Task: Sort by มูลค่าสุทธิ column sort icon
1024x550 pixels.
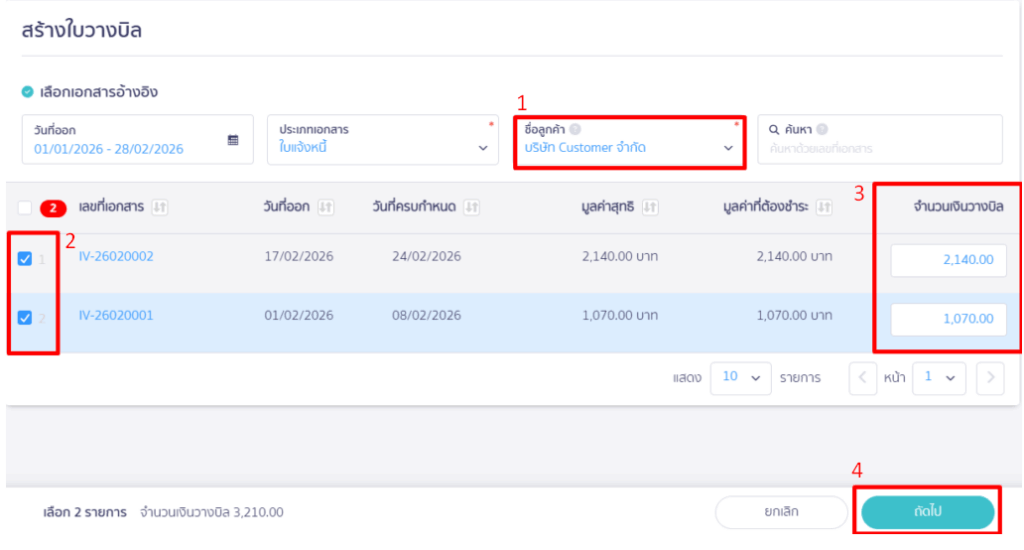Action: point(650,207)
